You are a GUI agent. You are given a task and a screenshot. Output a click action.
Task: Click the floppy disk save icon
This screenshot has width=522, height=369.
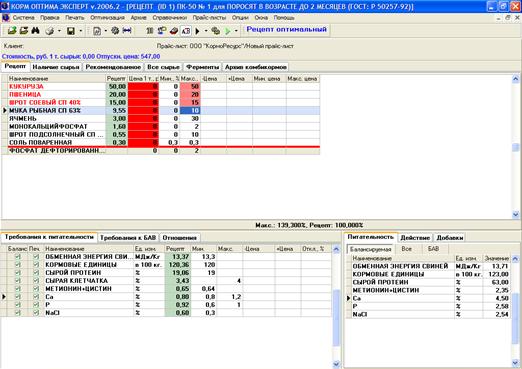(x=71, y=31)
